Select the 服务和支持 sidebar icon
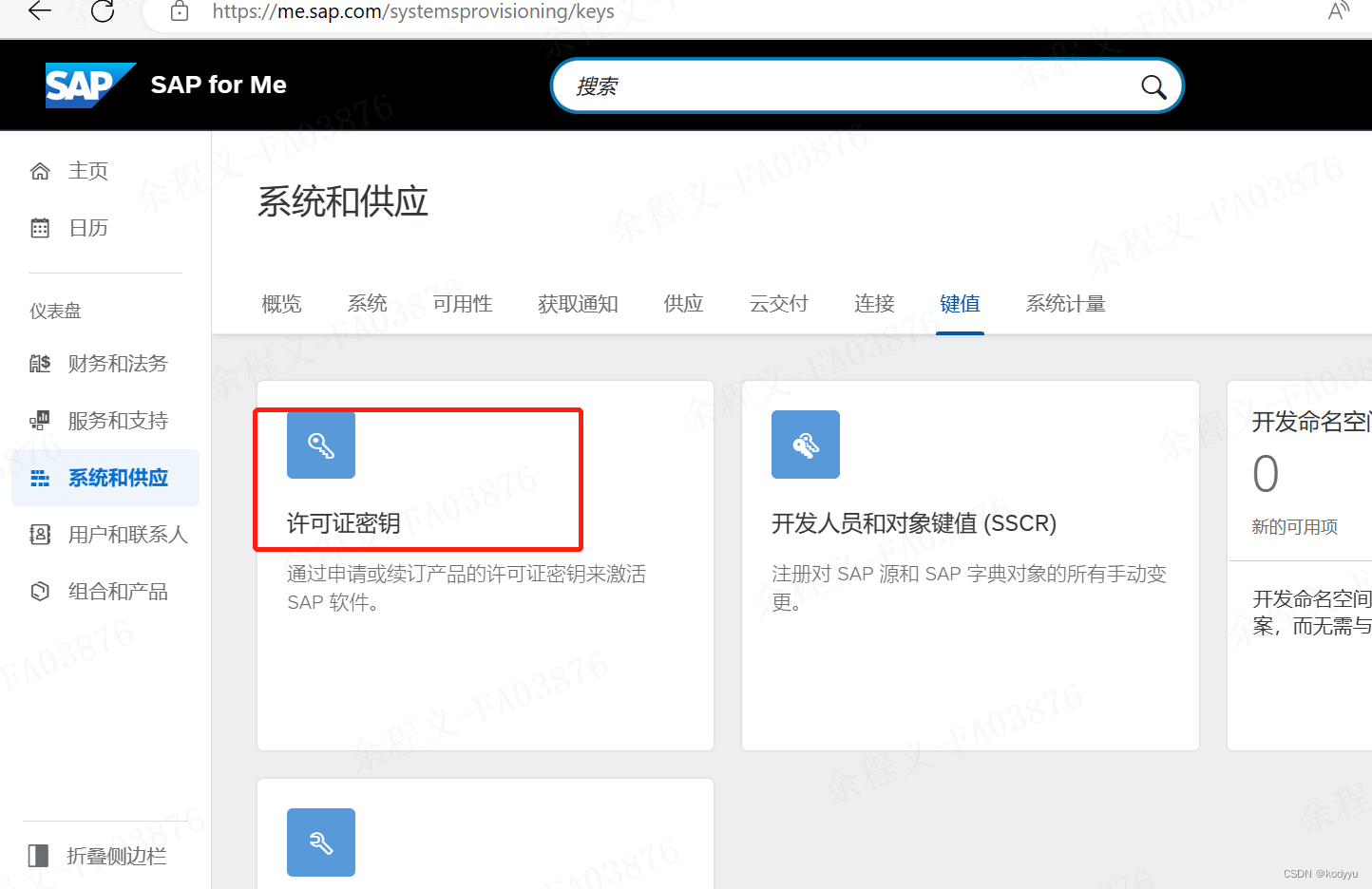The image size is (1372, 889). [39, 420]
